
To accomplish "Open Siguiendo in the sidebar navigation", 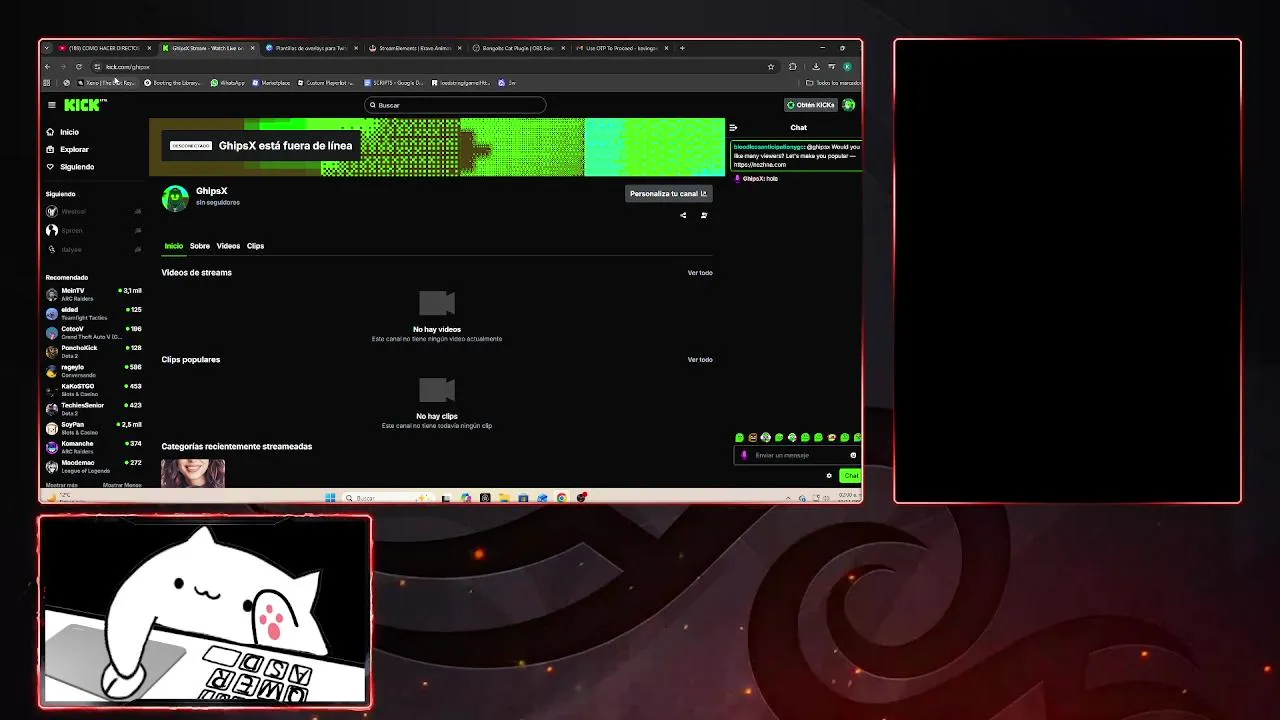I will tap(70, 167).
